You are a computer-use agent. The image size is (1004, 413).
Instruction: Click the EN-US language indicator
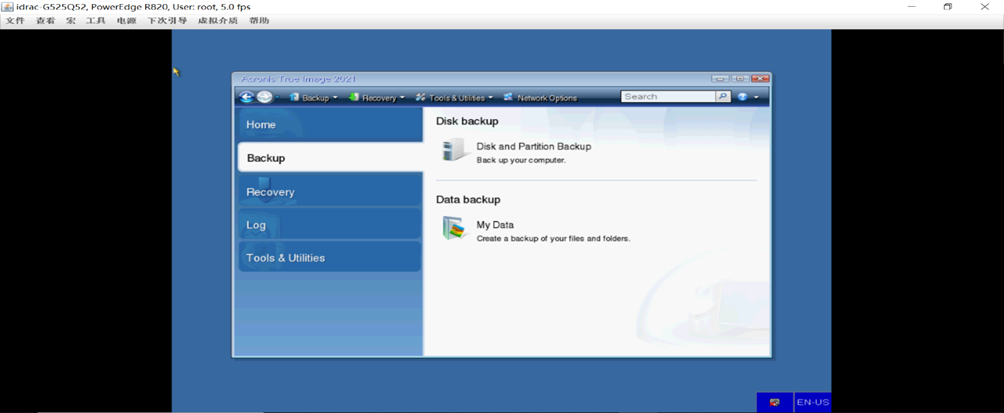pos(813,402)
